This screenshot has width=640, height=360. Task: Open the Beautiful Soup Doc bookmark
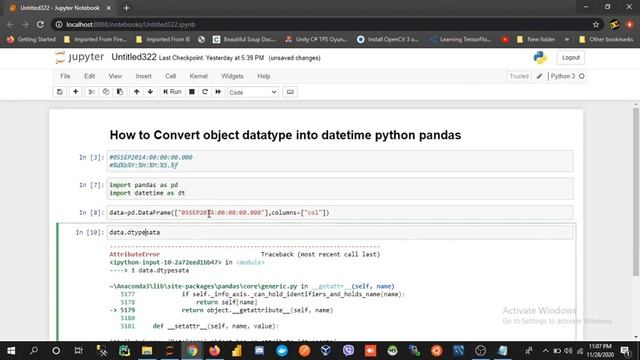244,40
